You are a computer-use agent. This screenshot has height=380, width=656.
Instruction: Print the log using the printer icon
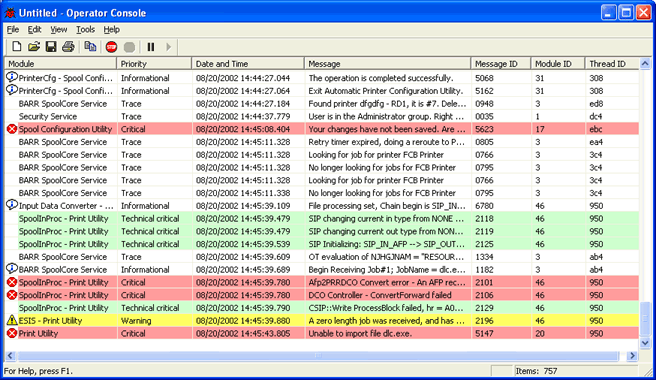click(x=68, y=47)
